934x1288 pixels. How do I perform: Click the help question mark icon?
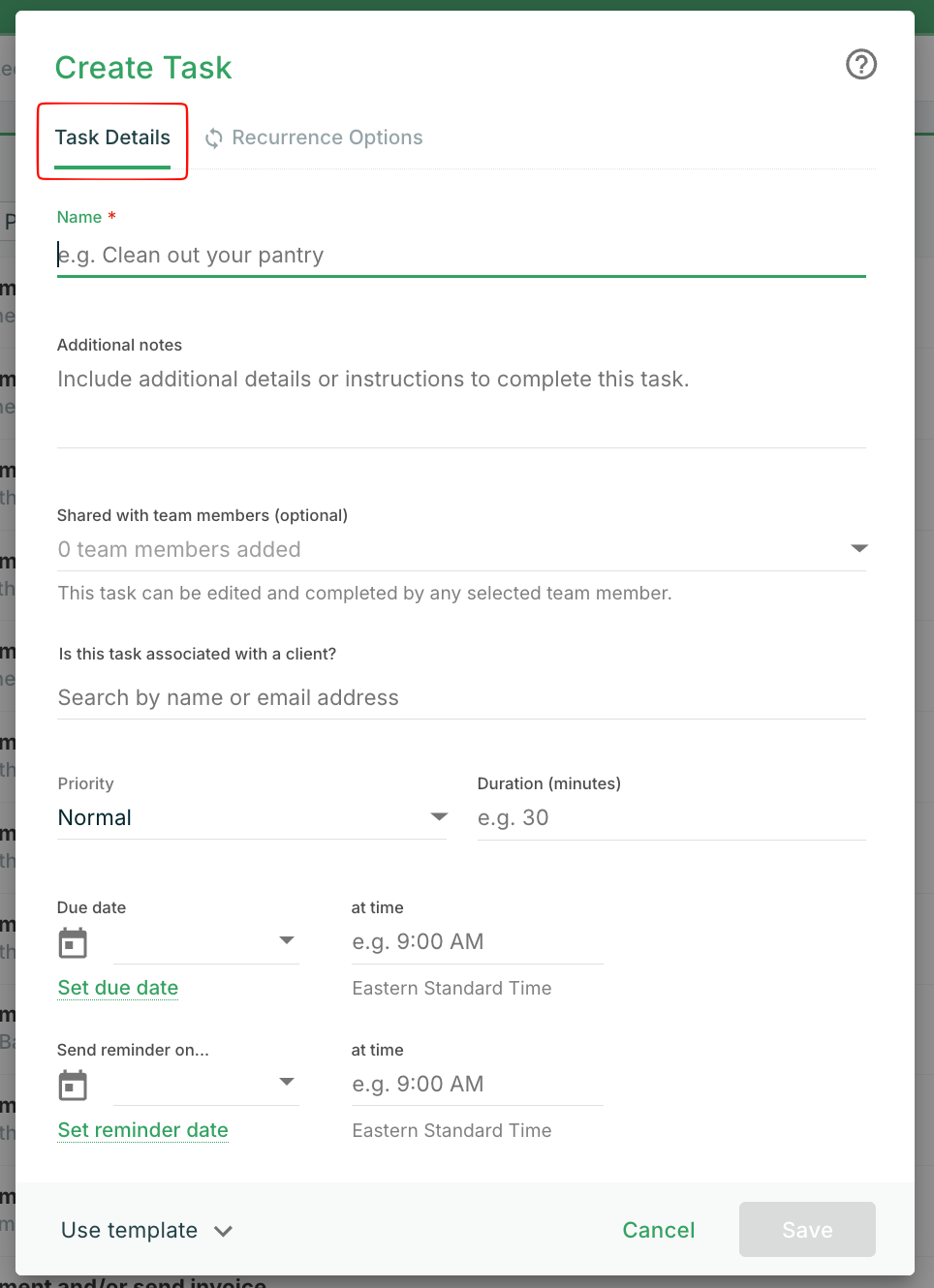(x=860, y=65)
